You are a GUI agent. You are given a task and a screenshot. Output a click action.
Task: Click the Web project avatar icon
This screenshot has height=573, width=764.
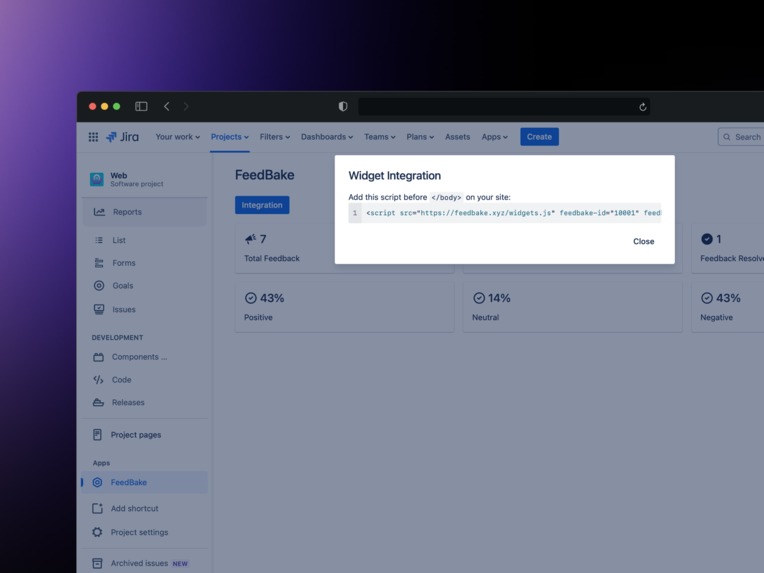96,179
